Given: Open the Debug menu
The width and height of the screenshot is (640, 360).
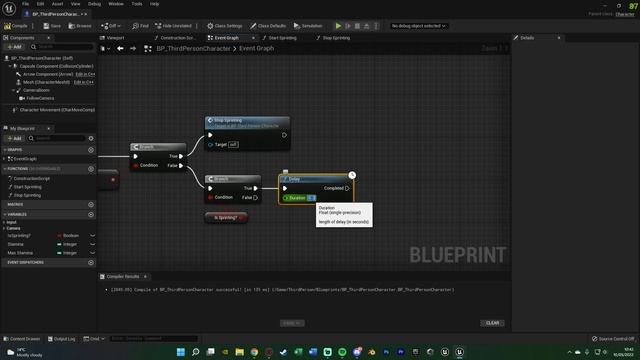Looking at the screenshot, I should click(x=94, y=4).
